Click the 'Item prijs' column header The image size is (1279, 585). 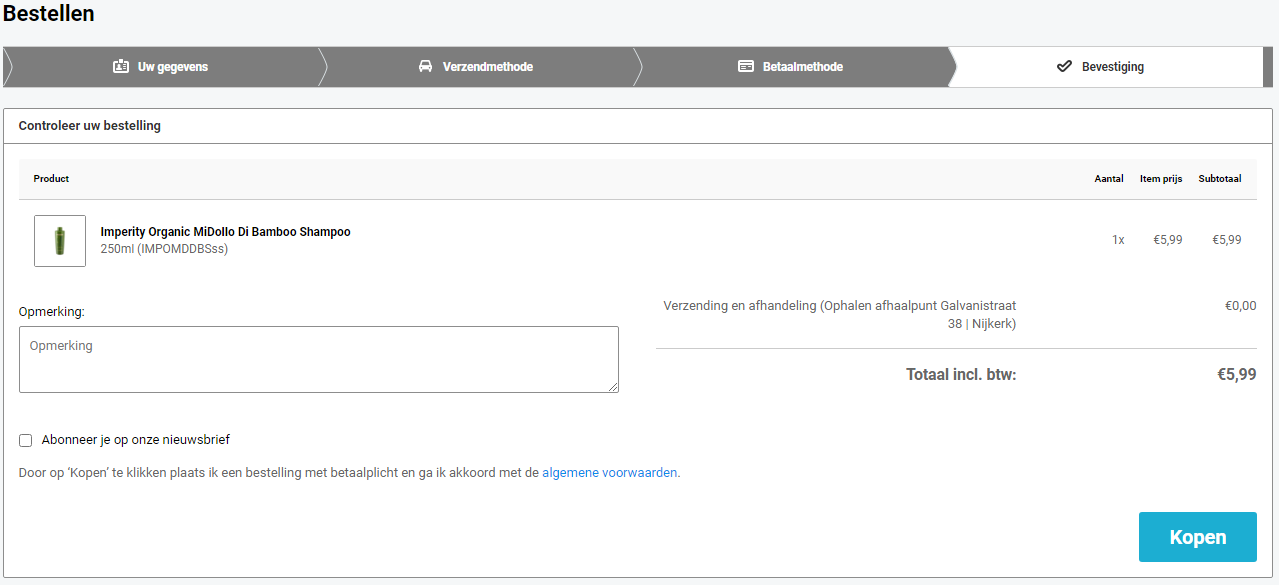click(x=1160, y=179)
